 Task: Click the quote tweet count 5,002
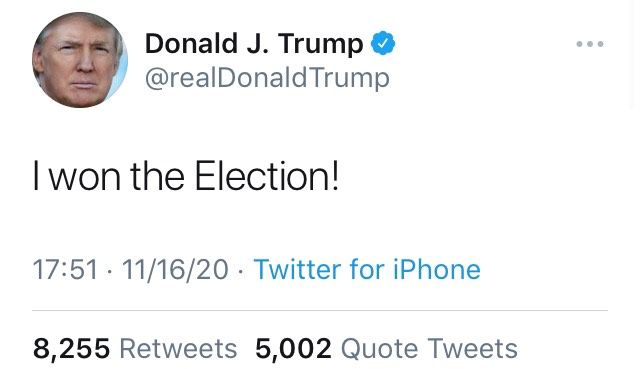[x=293, y=349]
